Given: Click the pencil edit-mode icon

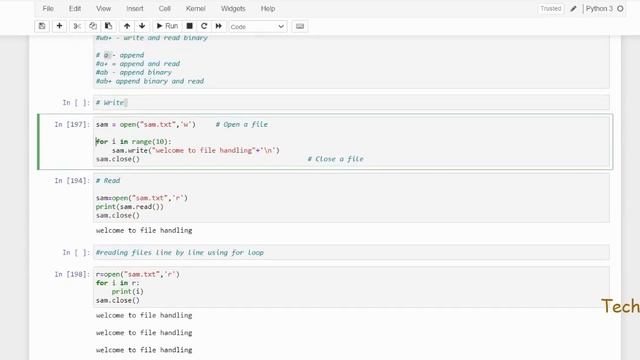Looking at the screenshot, I should click(x=573, y=9).
